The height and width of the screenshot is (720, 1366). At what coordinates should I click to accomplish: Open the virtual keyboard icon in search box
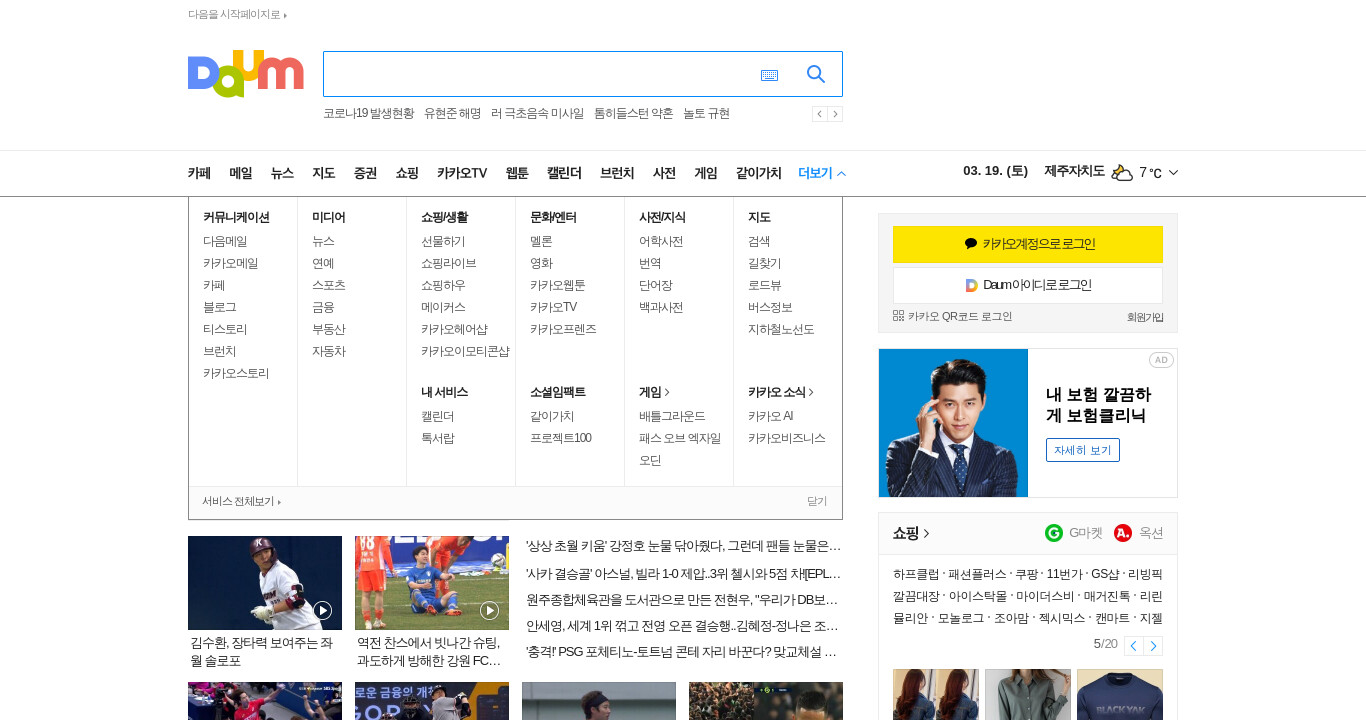click(x=769, y=75)
